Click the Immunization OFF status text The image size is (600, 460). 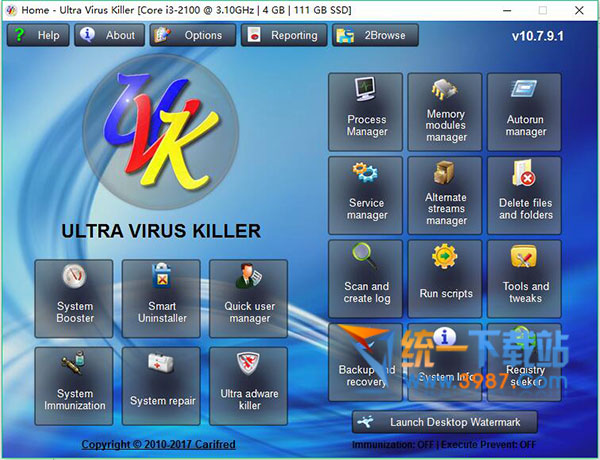[x=393, y=445]
